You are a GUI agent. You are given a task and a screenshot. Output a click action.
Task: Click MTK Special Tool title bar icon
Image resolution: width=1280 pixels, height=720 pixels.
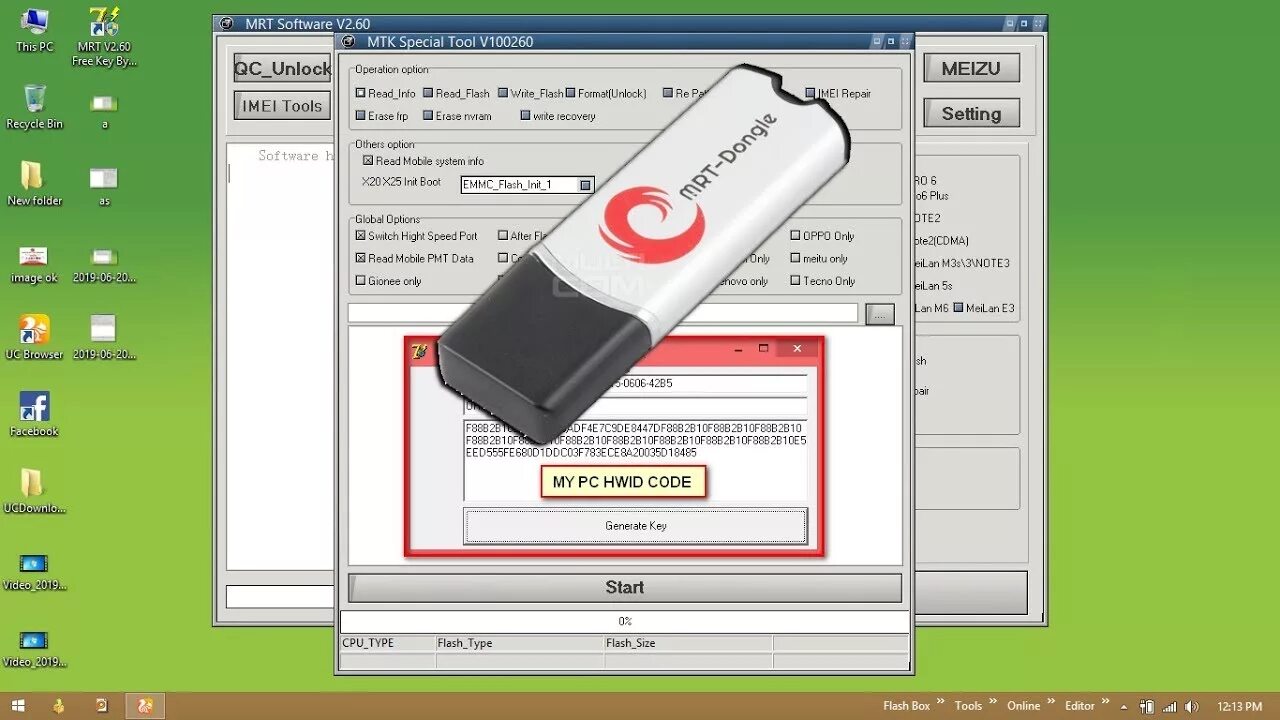point(348,41)
